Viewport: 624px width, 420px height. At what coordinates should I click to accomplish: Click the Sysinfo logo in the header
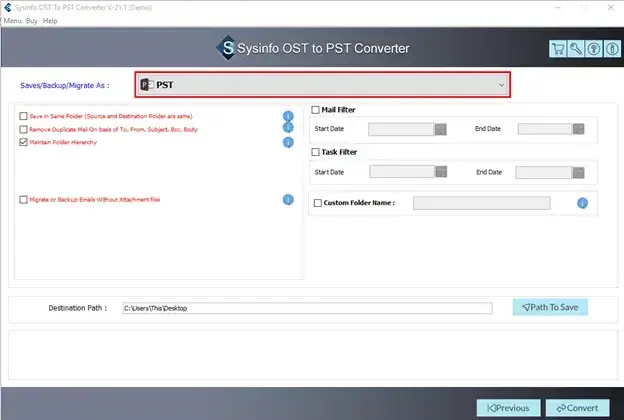(227, 48)
